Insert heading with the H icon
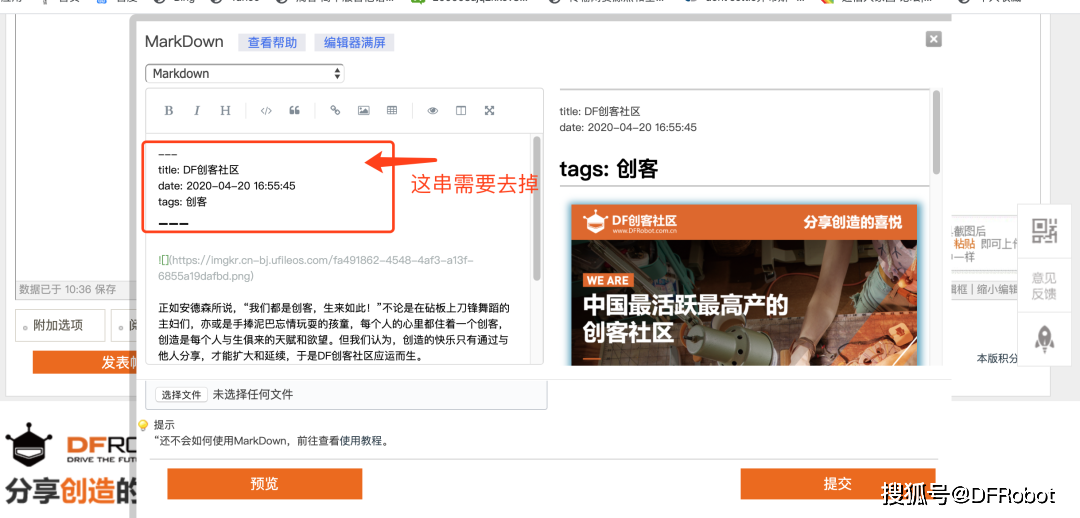This screenshot has width=1080, height=518. click(x=225, y=111)
